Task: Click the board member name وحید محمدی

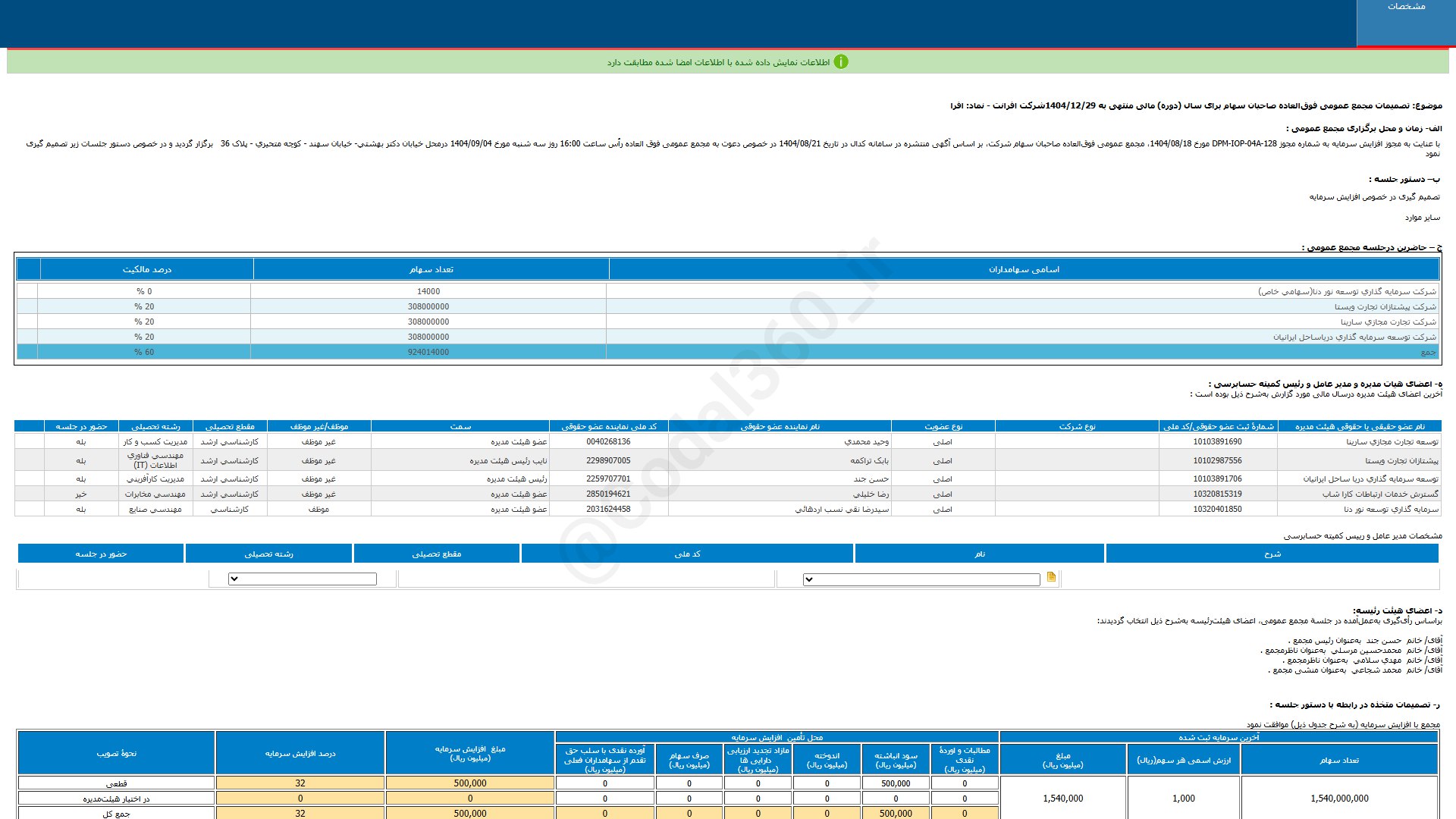Action: (866, 441)
